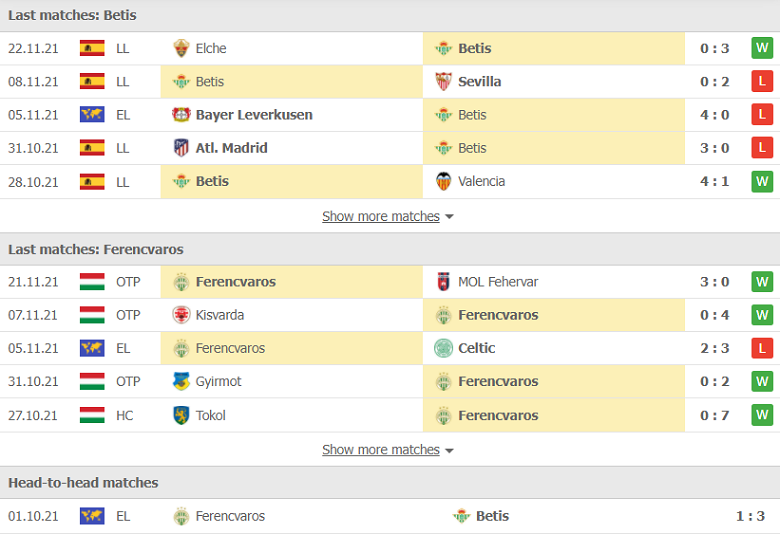The image size is (780, 534).
Task: Click the Bayer Leverkusen crest icon
Action: pyautogui.click(x=181, y=114)
